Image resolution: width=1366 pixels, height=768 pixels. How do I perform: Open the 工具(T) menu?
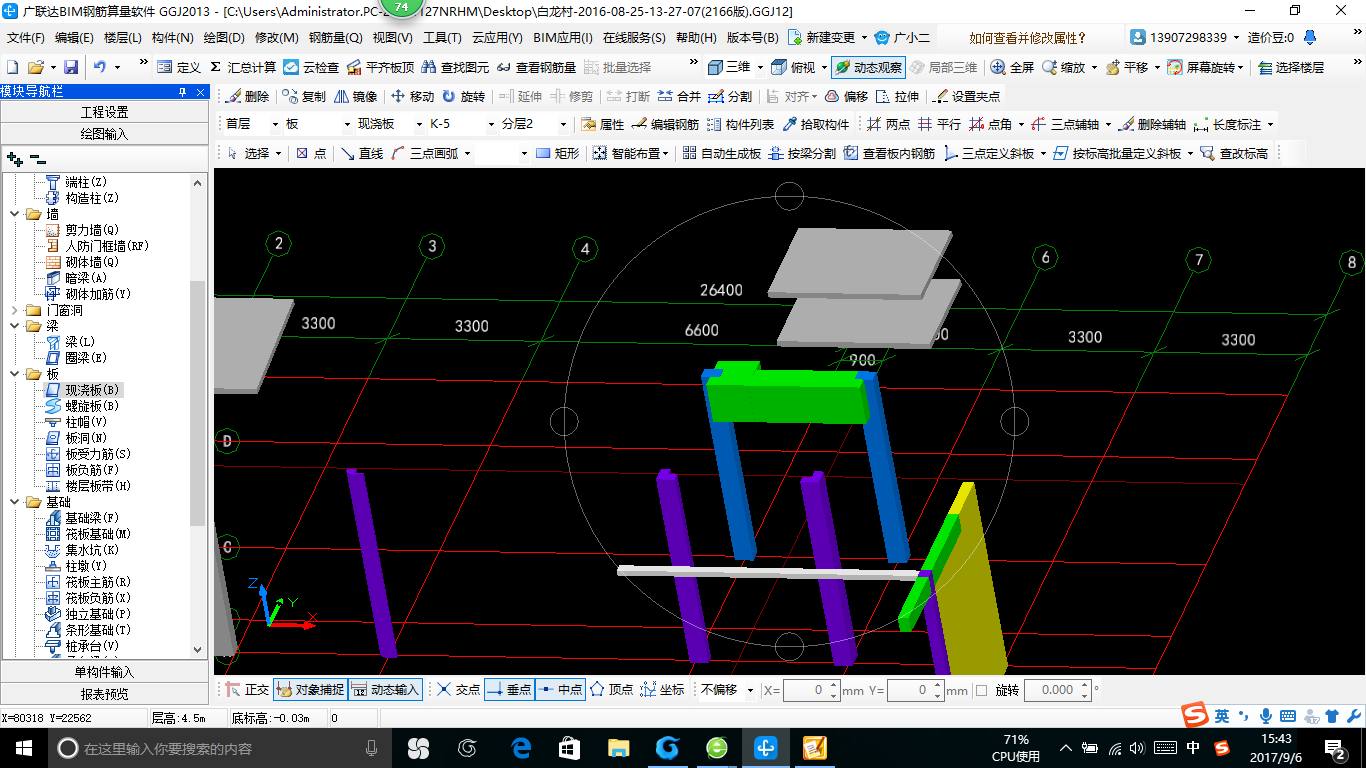pyautogui.click(x=442, y=38)
